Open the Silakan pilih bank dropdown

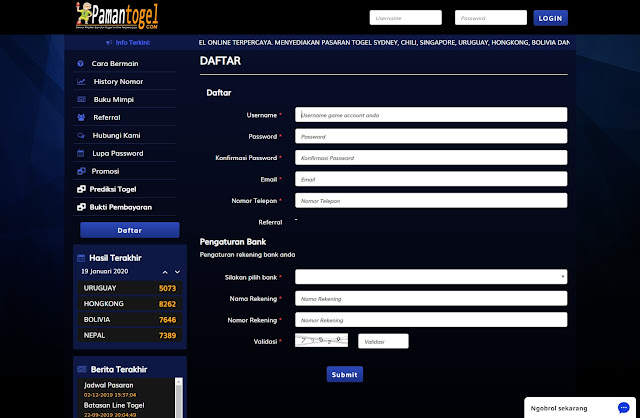click(431, 277)
